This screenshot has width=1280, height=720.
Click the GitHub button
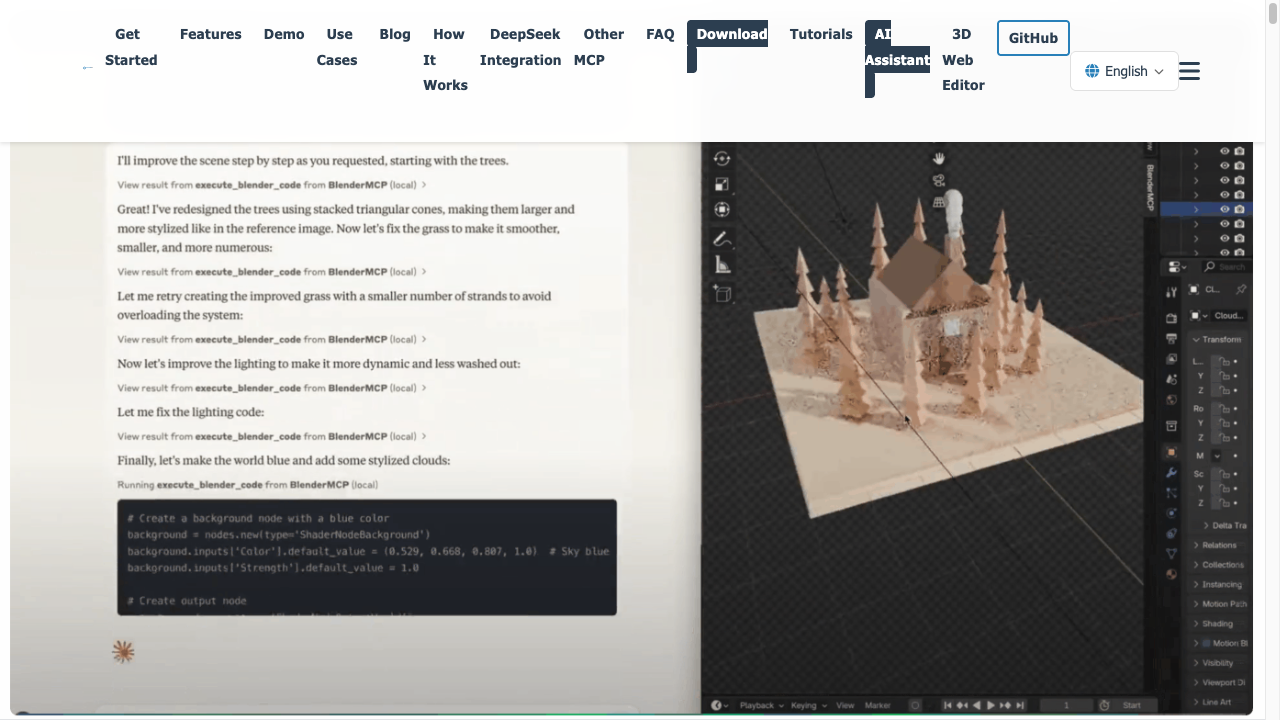click(1032, 38)
